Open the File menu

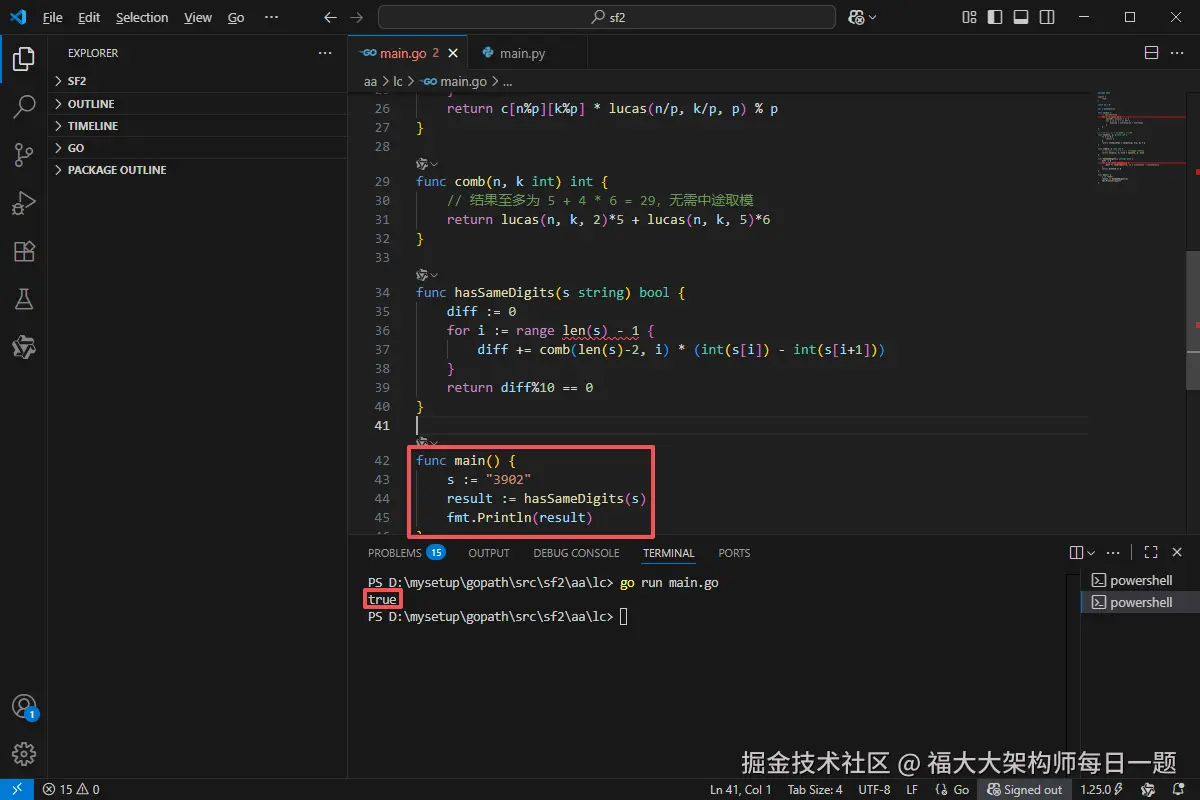point(53,17)
